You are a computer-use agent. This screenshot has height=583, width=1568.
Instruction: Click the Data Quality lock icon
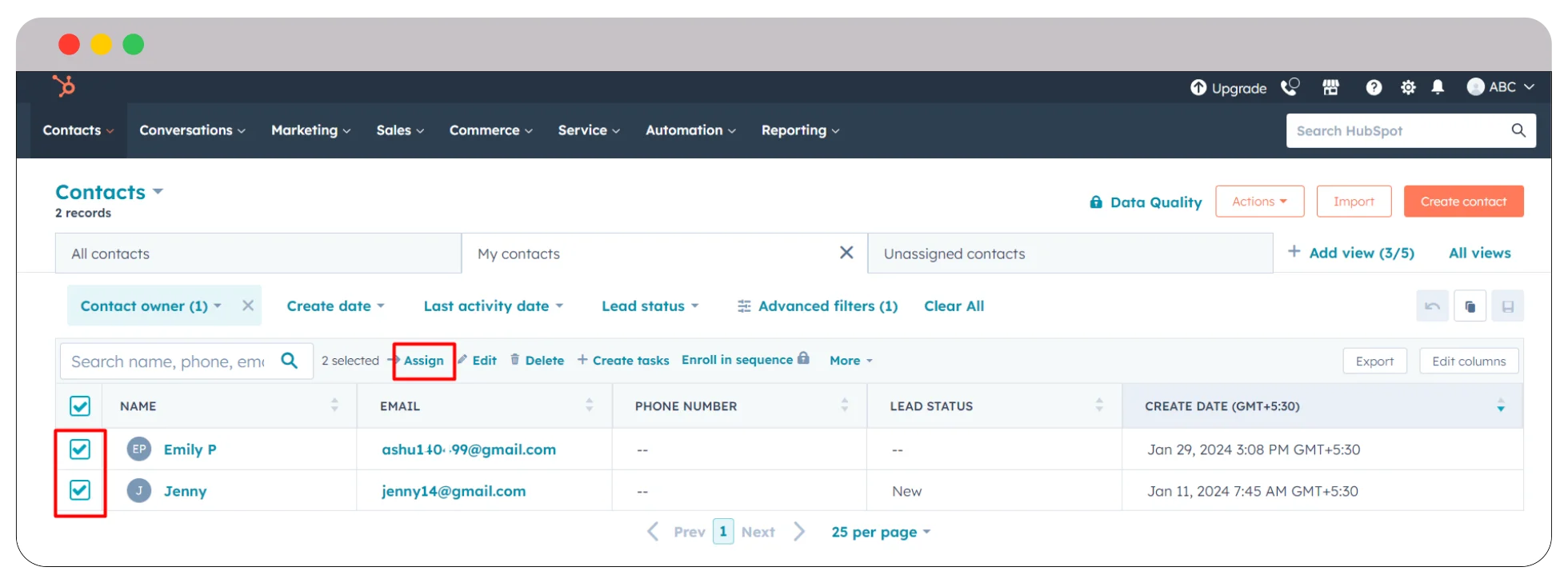tap(1096, 202)
